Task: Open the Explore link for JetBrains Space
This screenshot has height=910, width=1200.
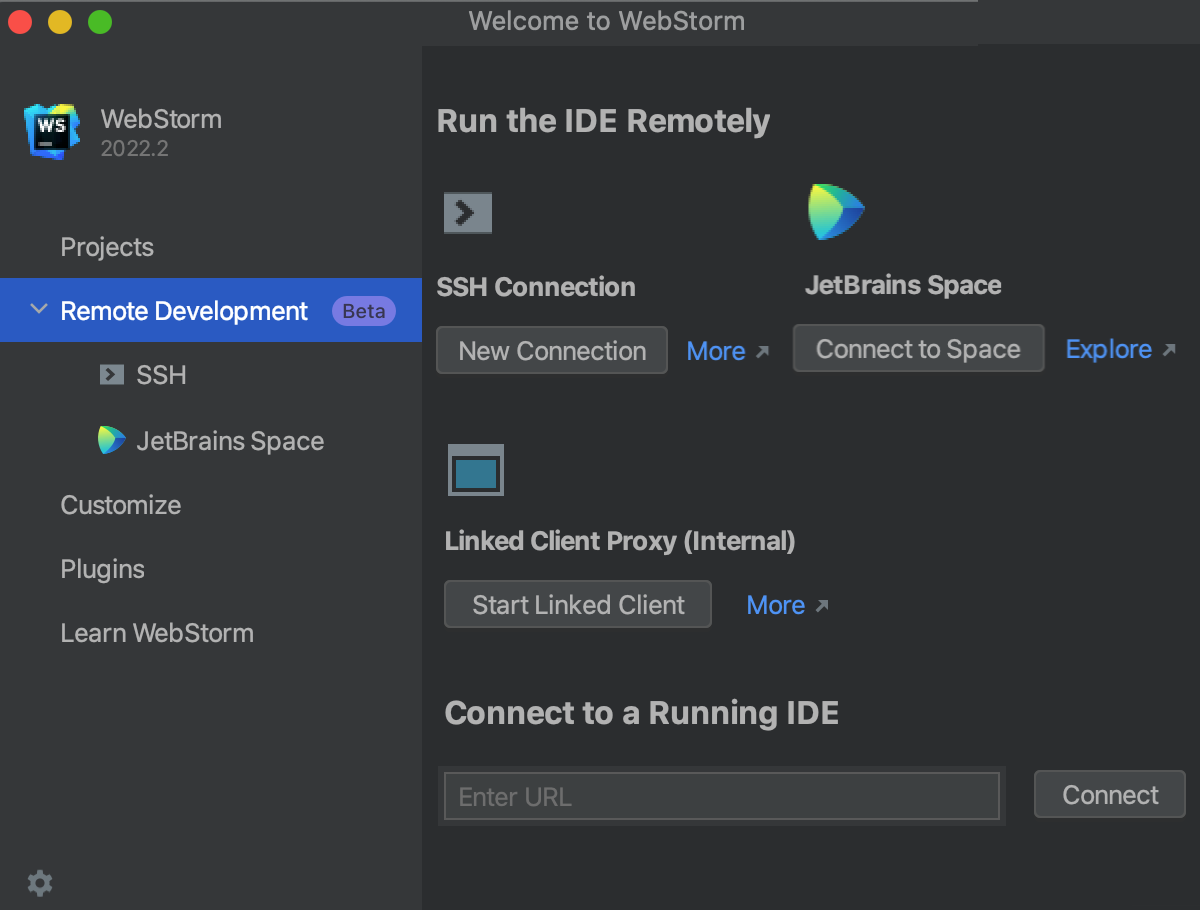Action: [x=1110, y=348]
